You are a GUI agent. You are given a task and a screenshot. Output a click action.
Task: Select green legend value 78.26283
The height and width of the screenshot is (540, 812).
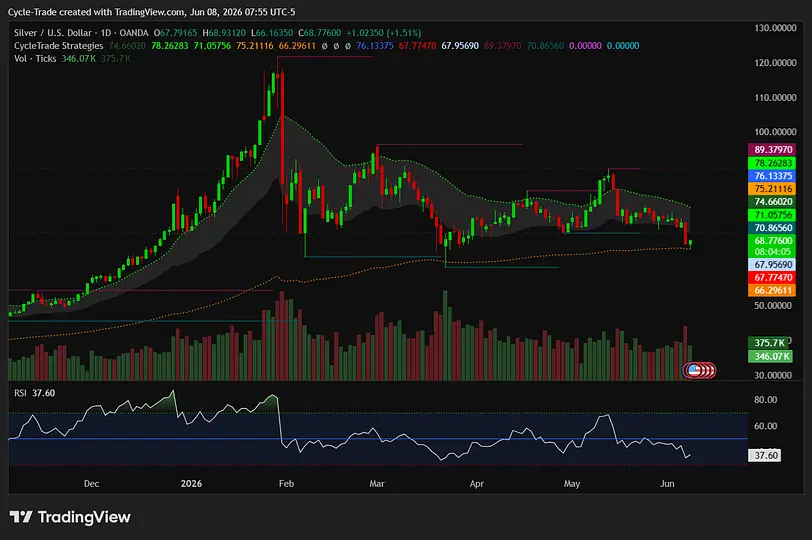pos(170,46)
